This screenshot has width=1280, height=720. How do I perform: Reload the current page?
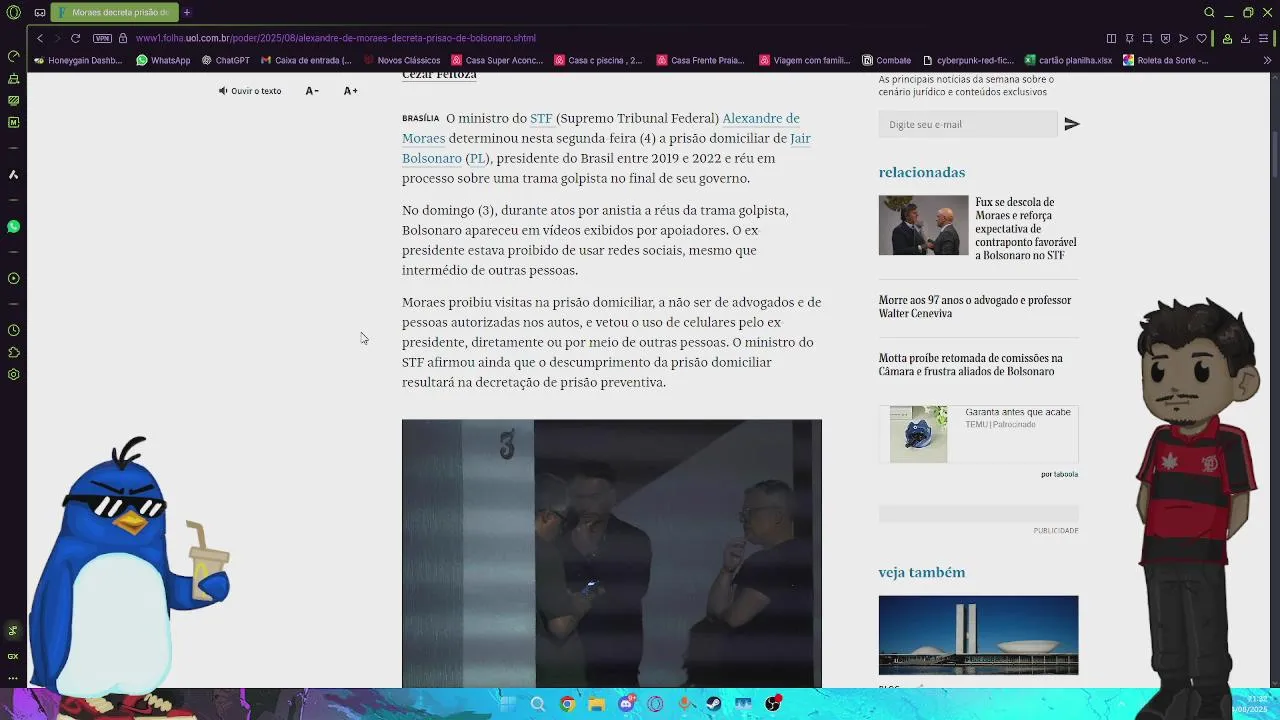point(75,38)
